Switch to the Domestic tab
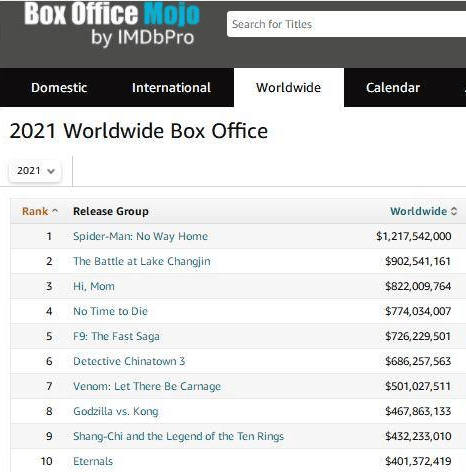466x472 pixels. pos(59,88)
